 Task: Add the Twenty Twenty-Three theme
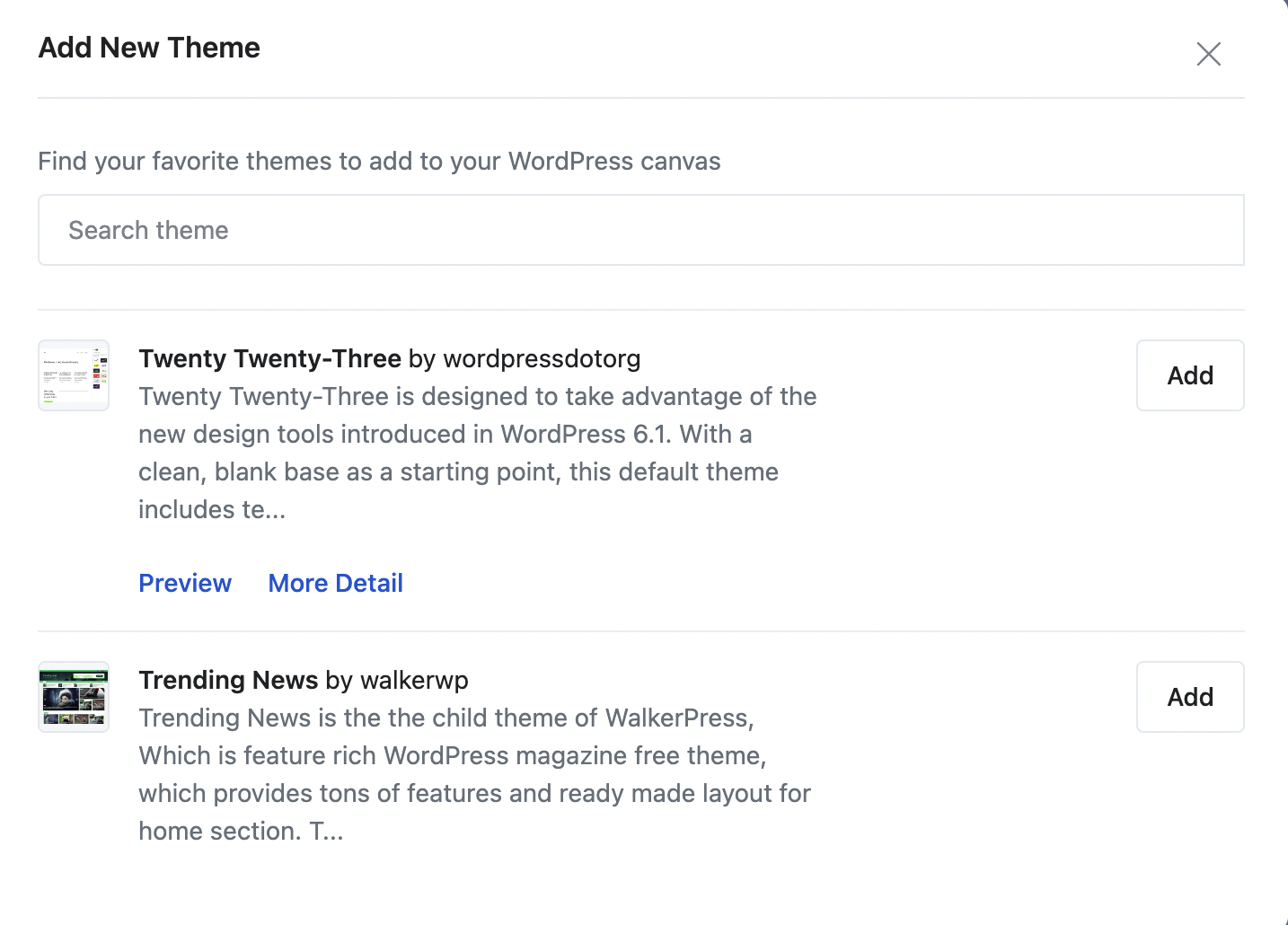(x=1189, y=375)
